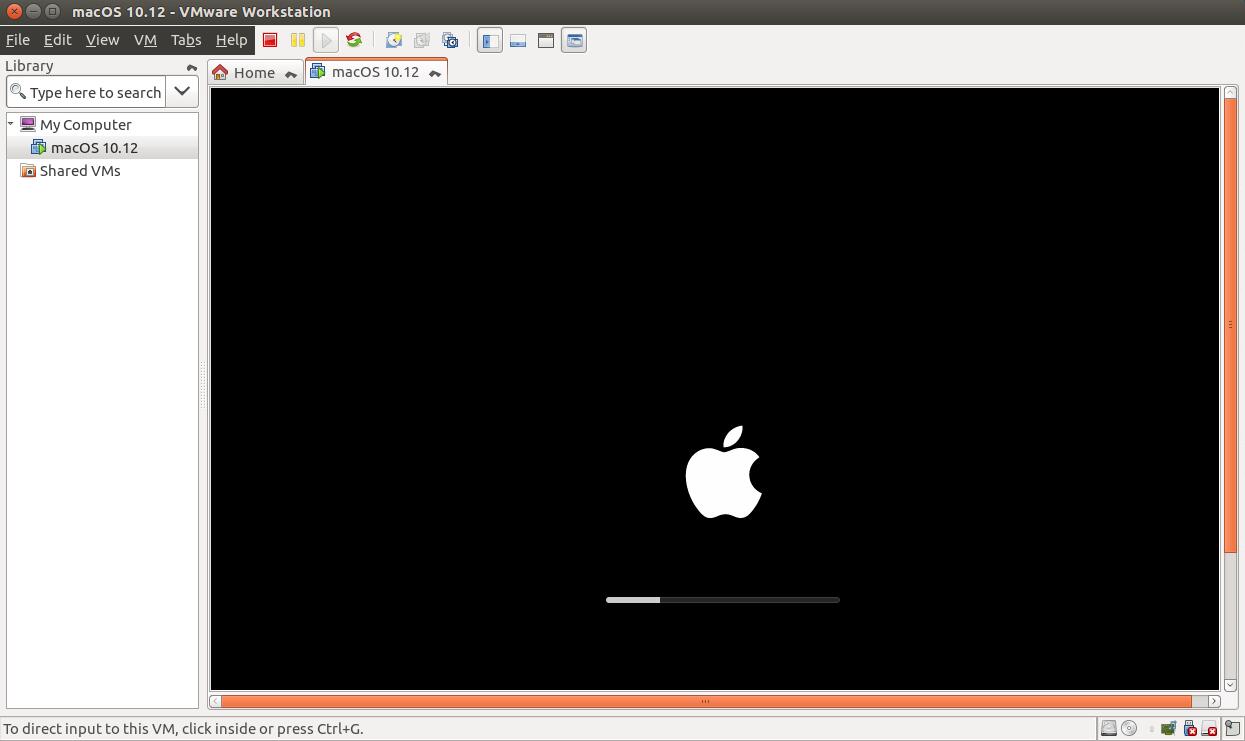1245x741 pixels.
Task: Close the Home tab with its arrow button
Action: click(291, 74)
